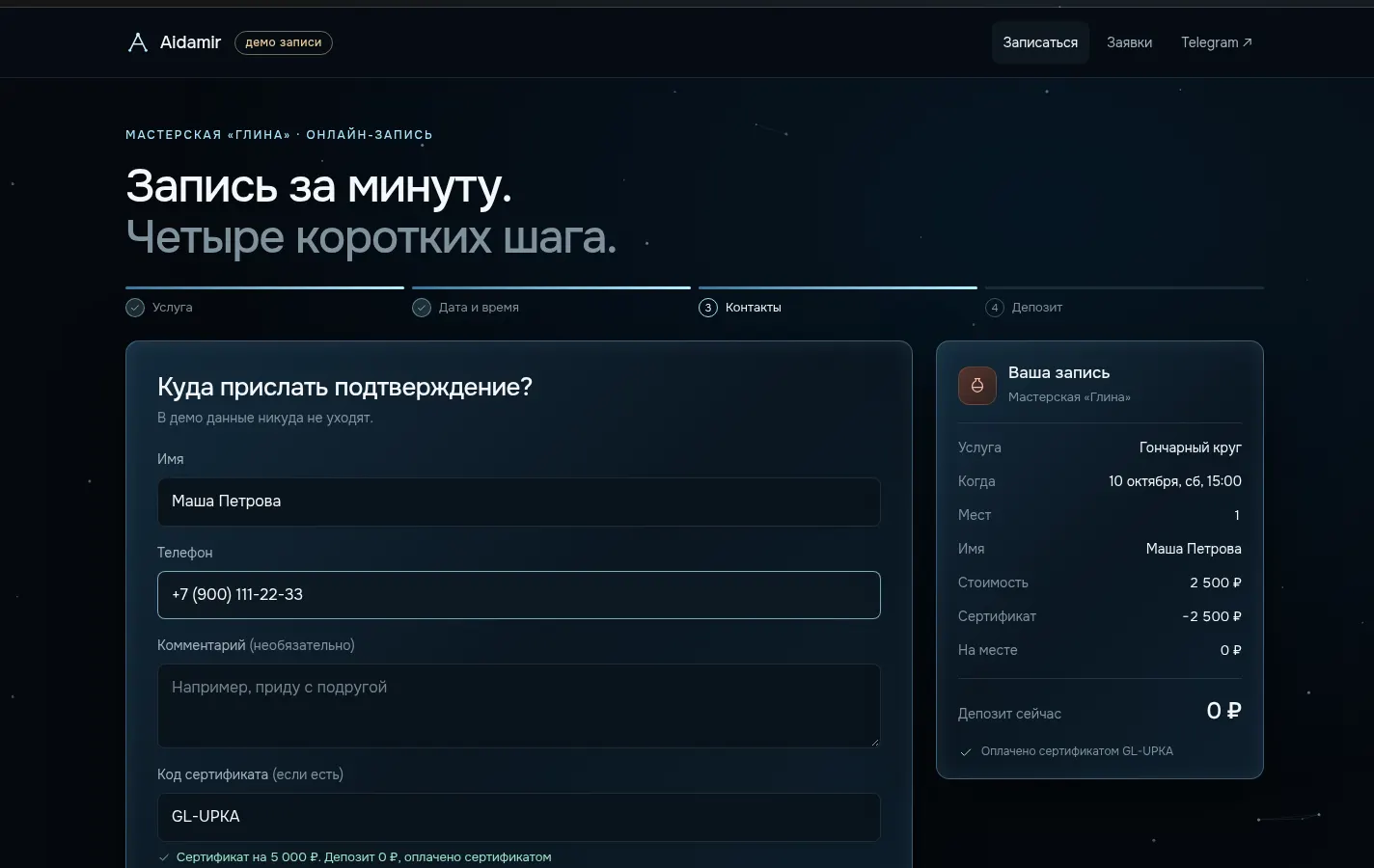1374x868 pixels.
Task: Focus the «Имя» field with Маша Петрова
Action: (x=519, y=502)
